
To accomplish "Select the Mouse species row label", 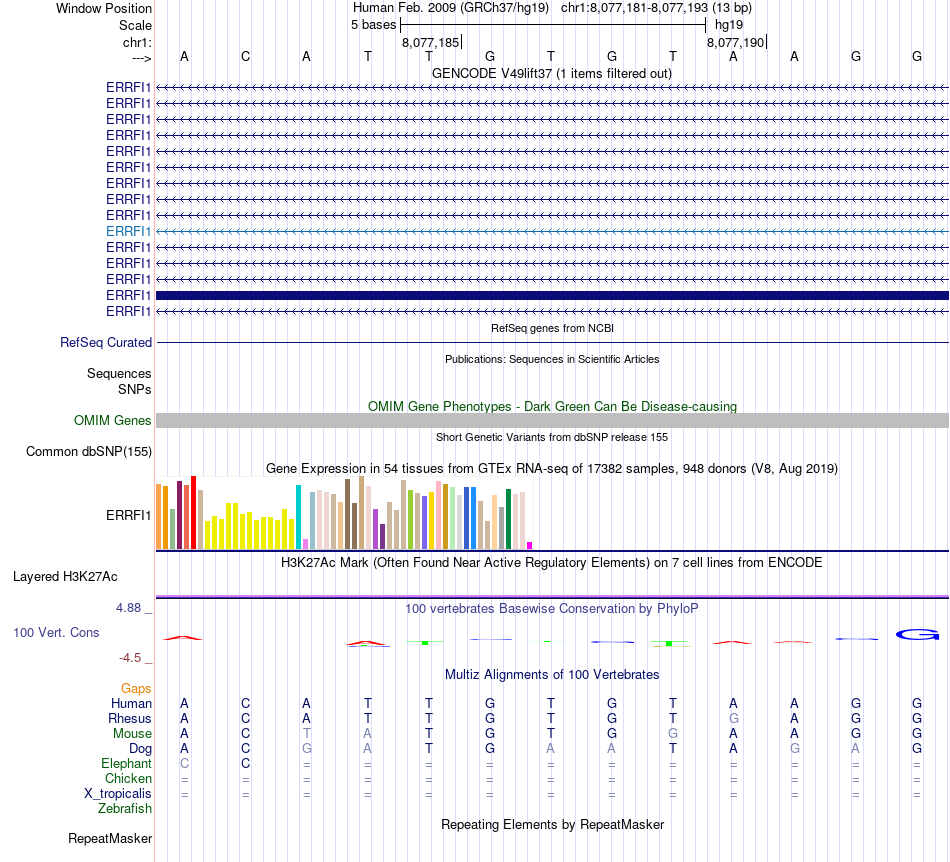I will (x=132, y=734).
